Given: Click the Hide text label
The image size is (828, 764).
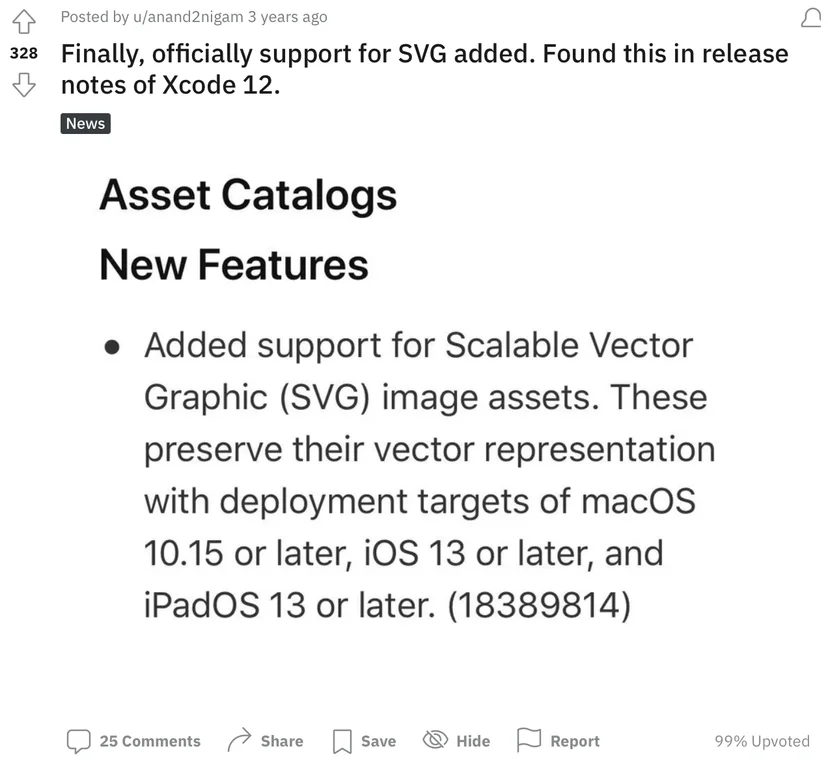Looking at the screenshot, I should (x=473, y=741).
